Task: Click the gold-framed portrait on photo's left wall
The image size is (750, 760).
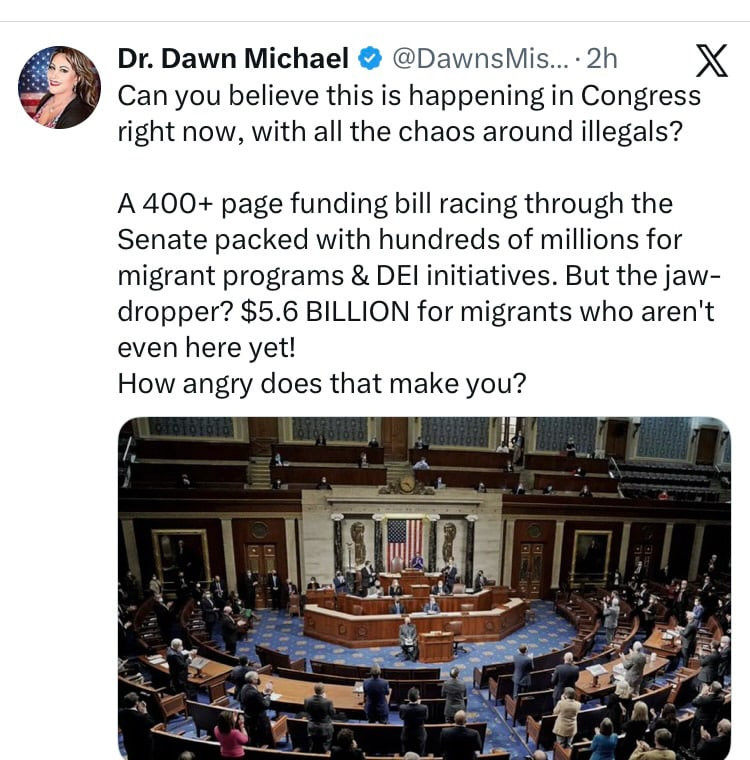Action: (180, 556)
